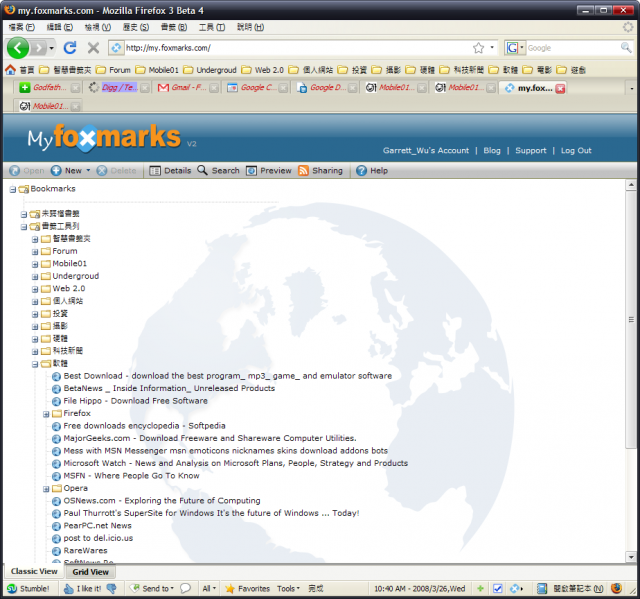The image size is (640, 599).
Task: Expand the Forum folder in tree
Action: click(35, 252)
